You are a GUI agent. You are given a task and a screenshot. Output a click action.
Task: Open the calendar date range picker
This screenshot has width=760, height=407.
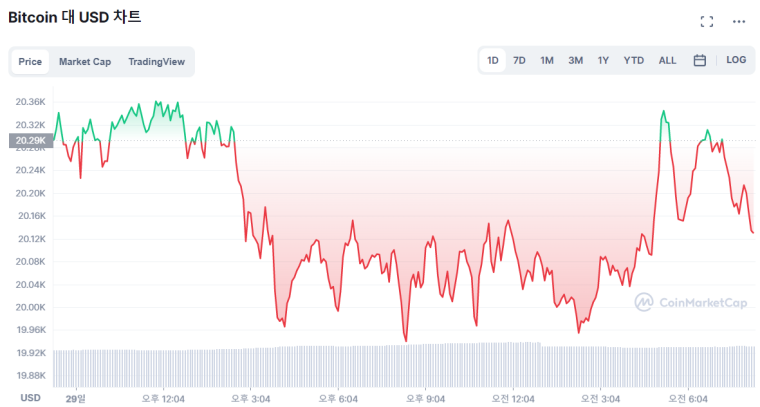(x=700, y=60)
